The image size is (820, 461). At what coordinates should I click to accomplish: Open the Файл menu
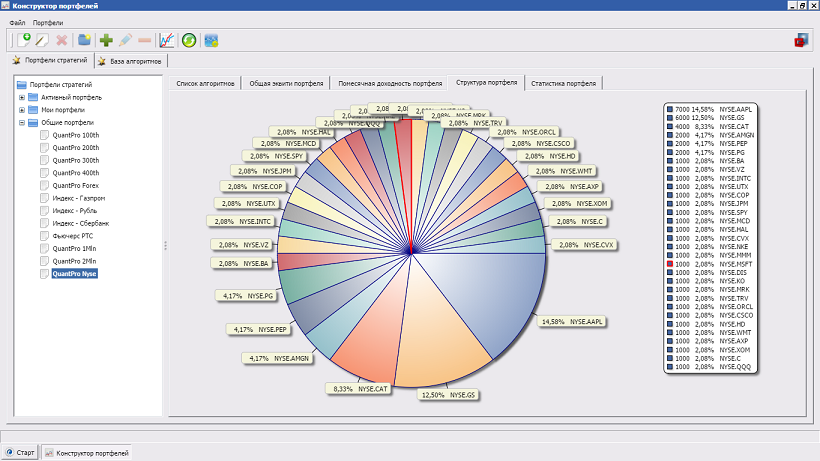tap(17, 21)
